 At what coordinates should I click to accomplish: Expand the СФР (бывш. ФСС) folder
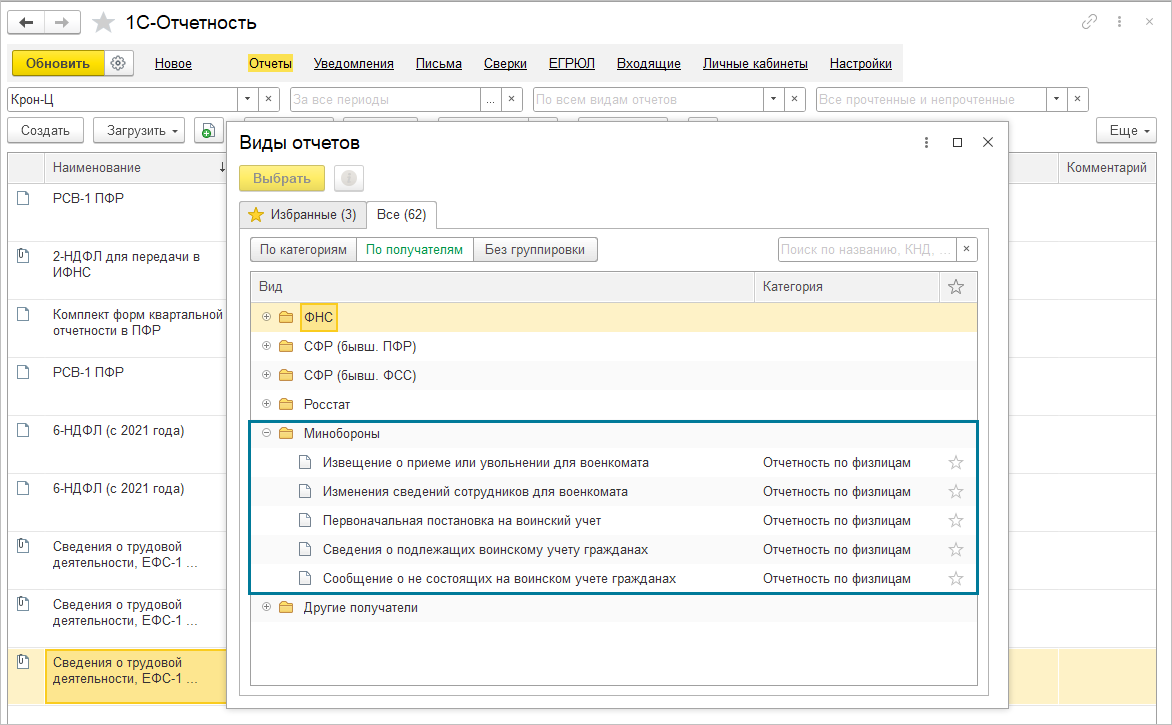pos(266,375)
